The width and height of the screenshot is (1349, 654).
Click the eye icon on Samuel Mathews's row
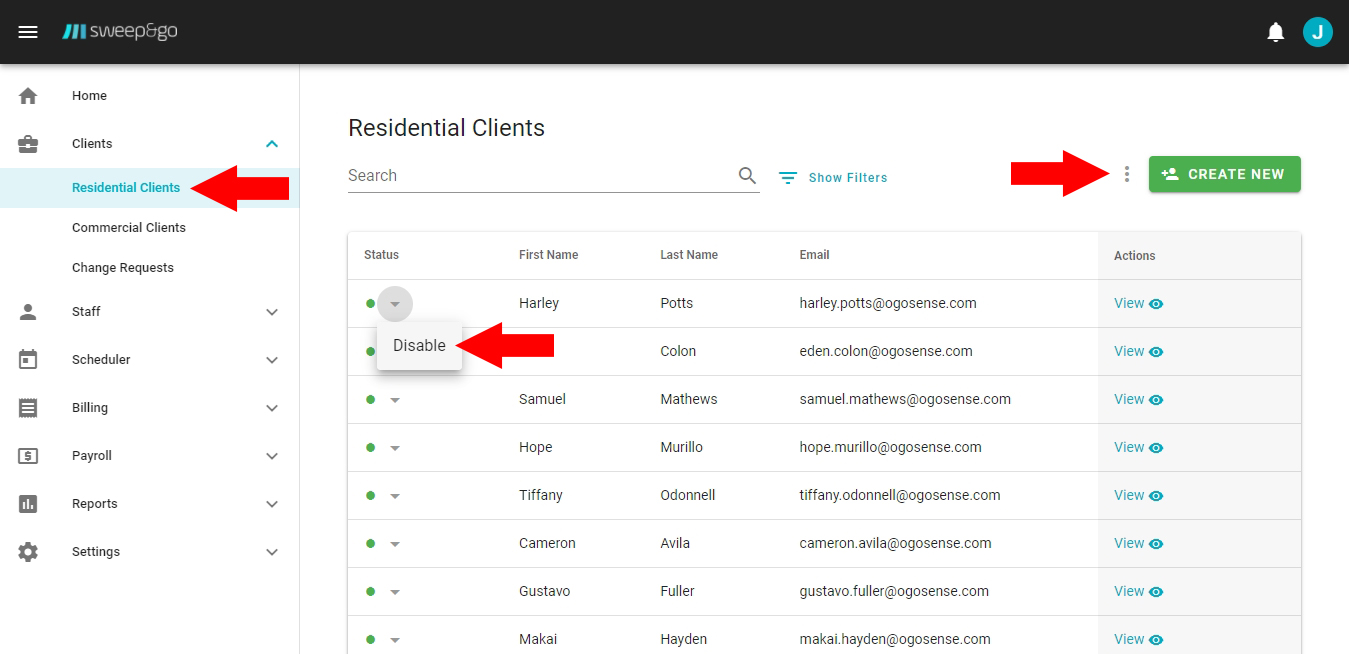1157,399
